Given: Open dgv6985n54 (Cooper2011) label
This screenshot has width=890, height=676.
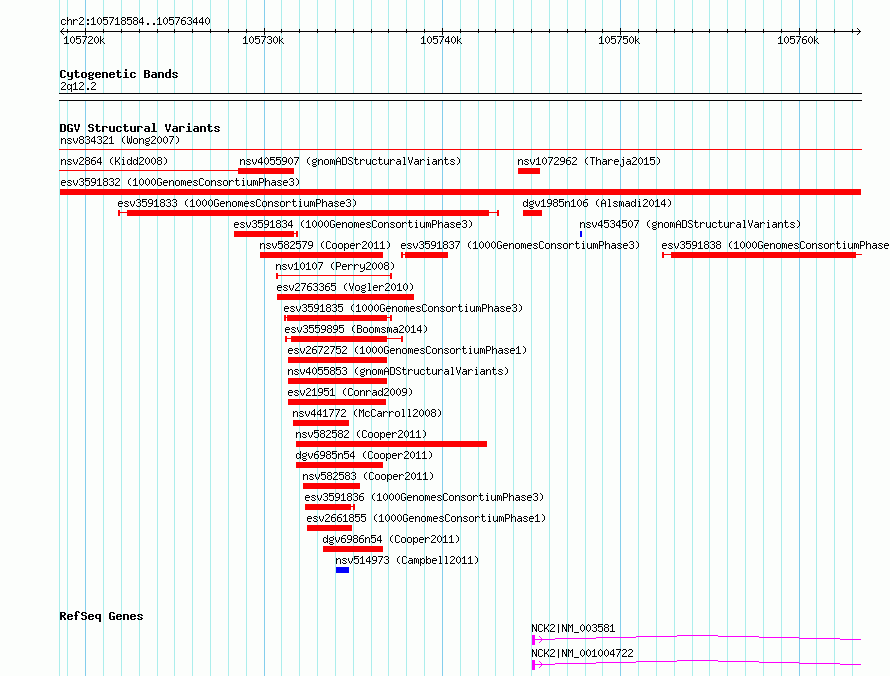Looking at the screenshot, I should point(364,455).
